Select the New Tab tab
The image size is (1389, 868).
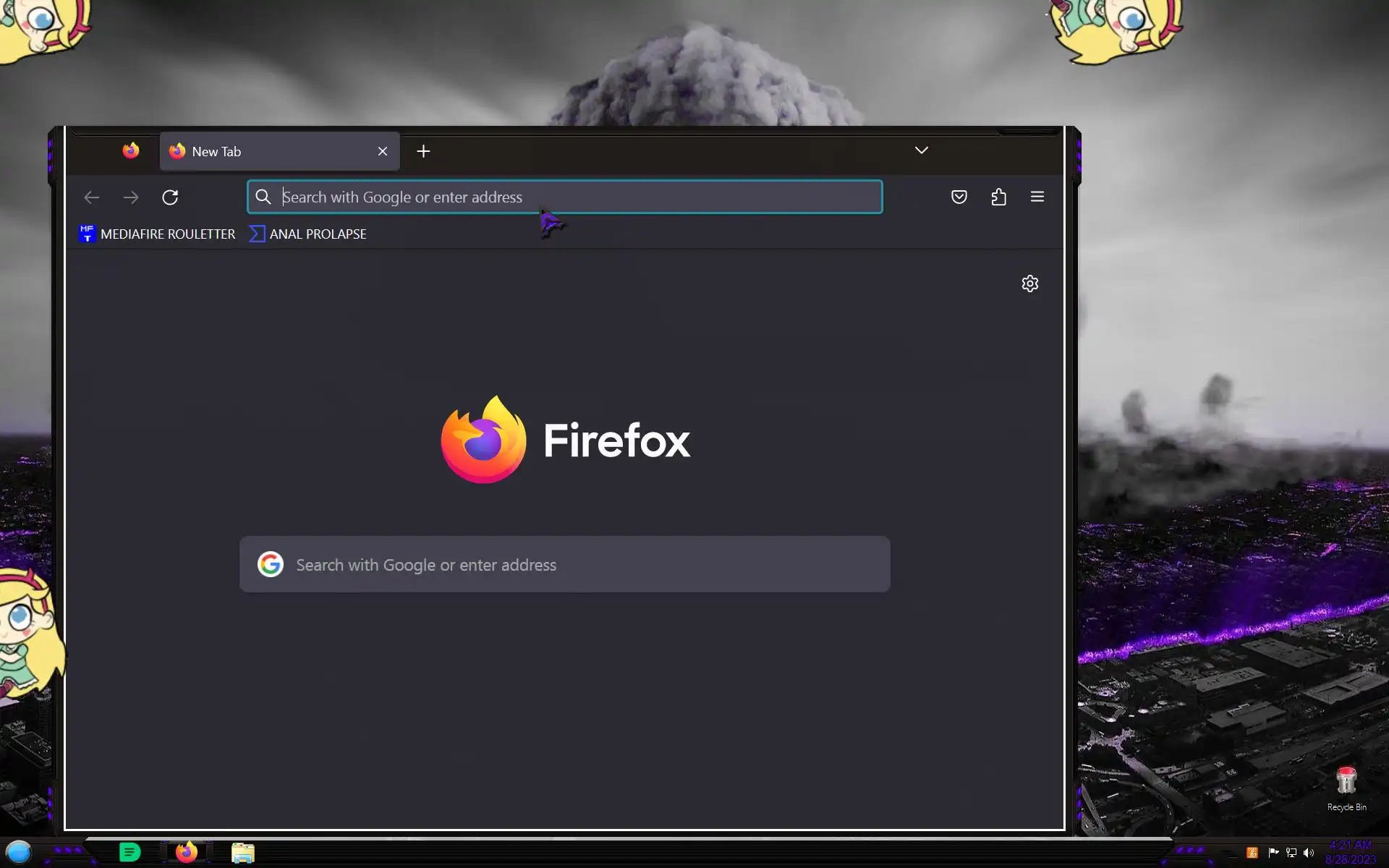click(x=275, y=151)
